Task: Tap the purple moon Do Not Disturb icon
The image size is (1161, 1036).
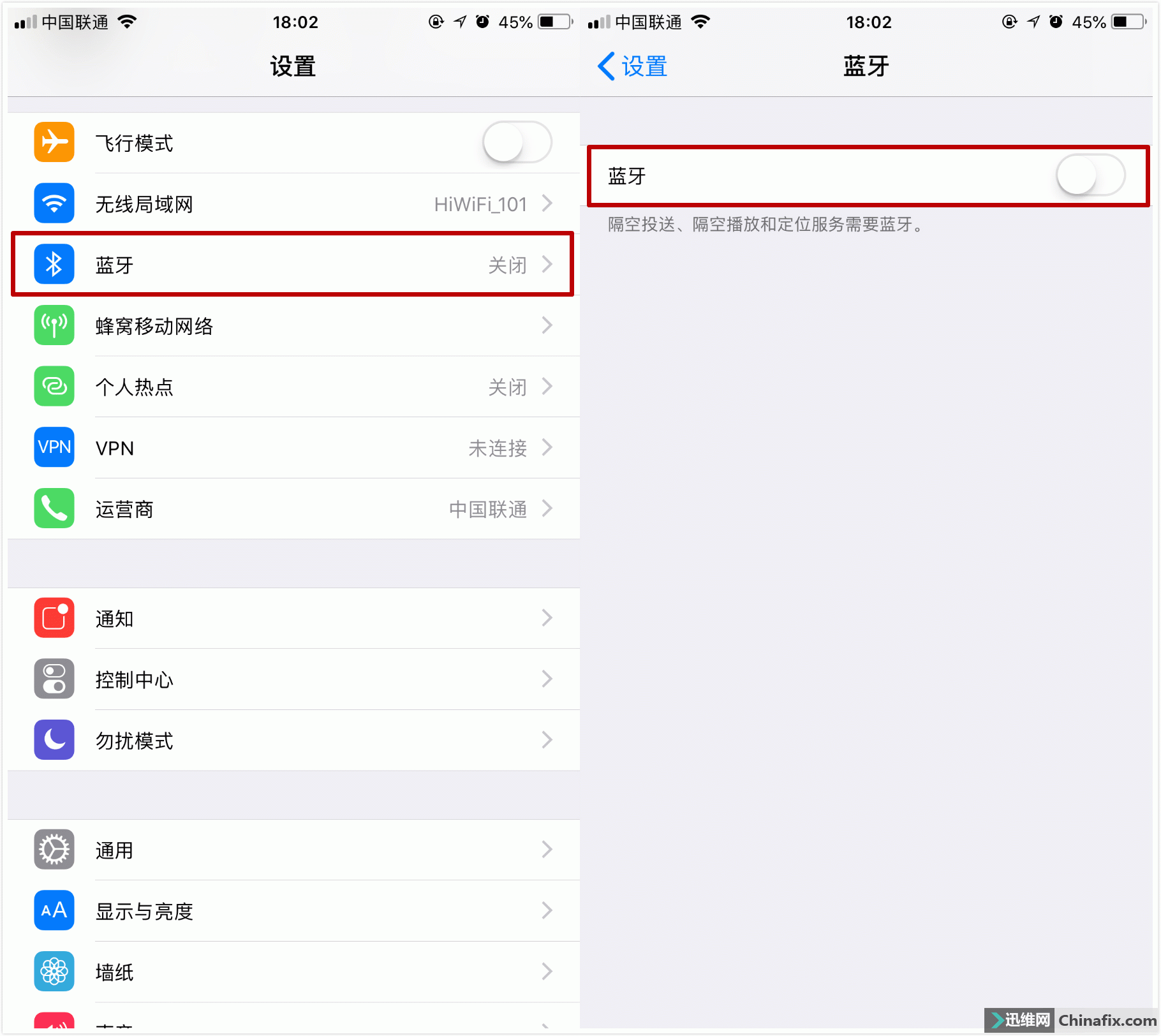Action: pyautogui.click(x=54, y=740)
